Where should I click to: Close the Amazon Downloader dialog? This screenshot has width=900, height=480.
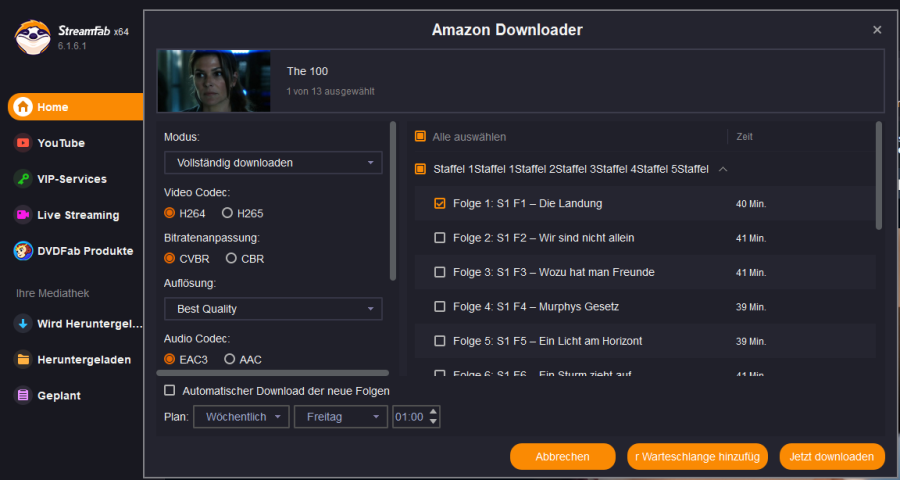pyautogui.click(x=877, y=30)
